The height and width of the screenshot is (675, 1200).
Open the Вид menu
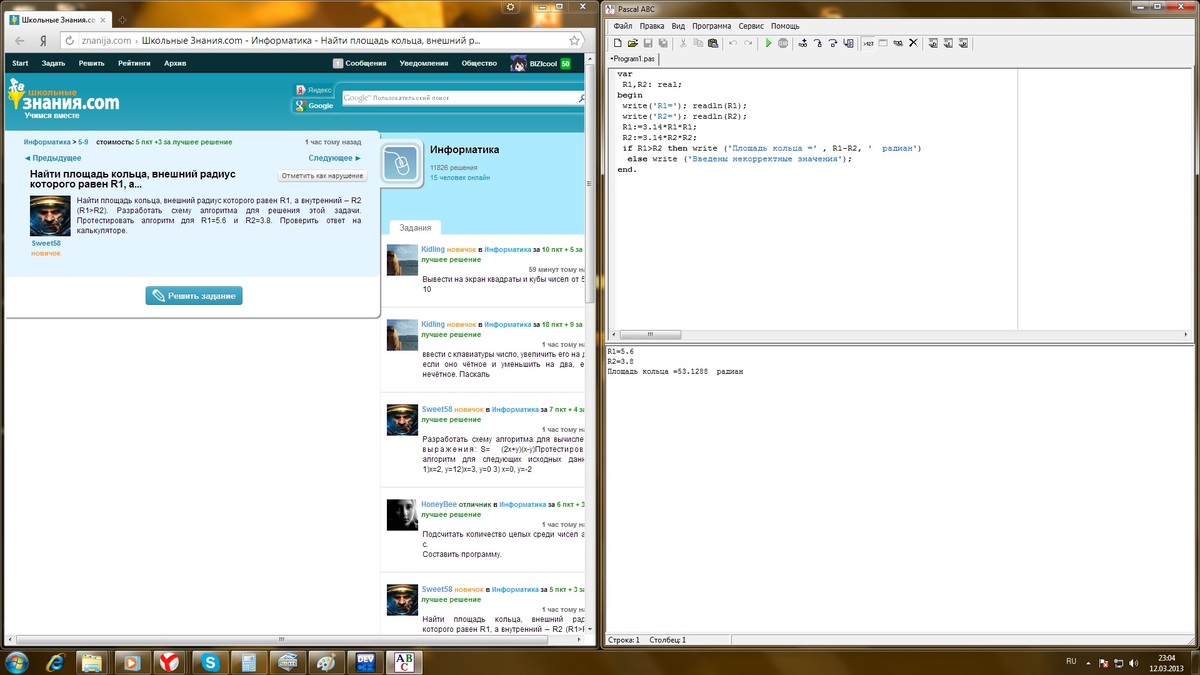click(x=678, y=26)
